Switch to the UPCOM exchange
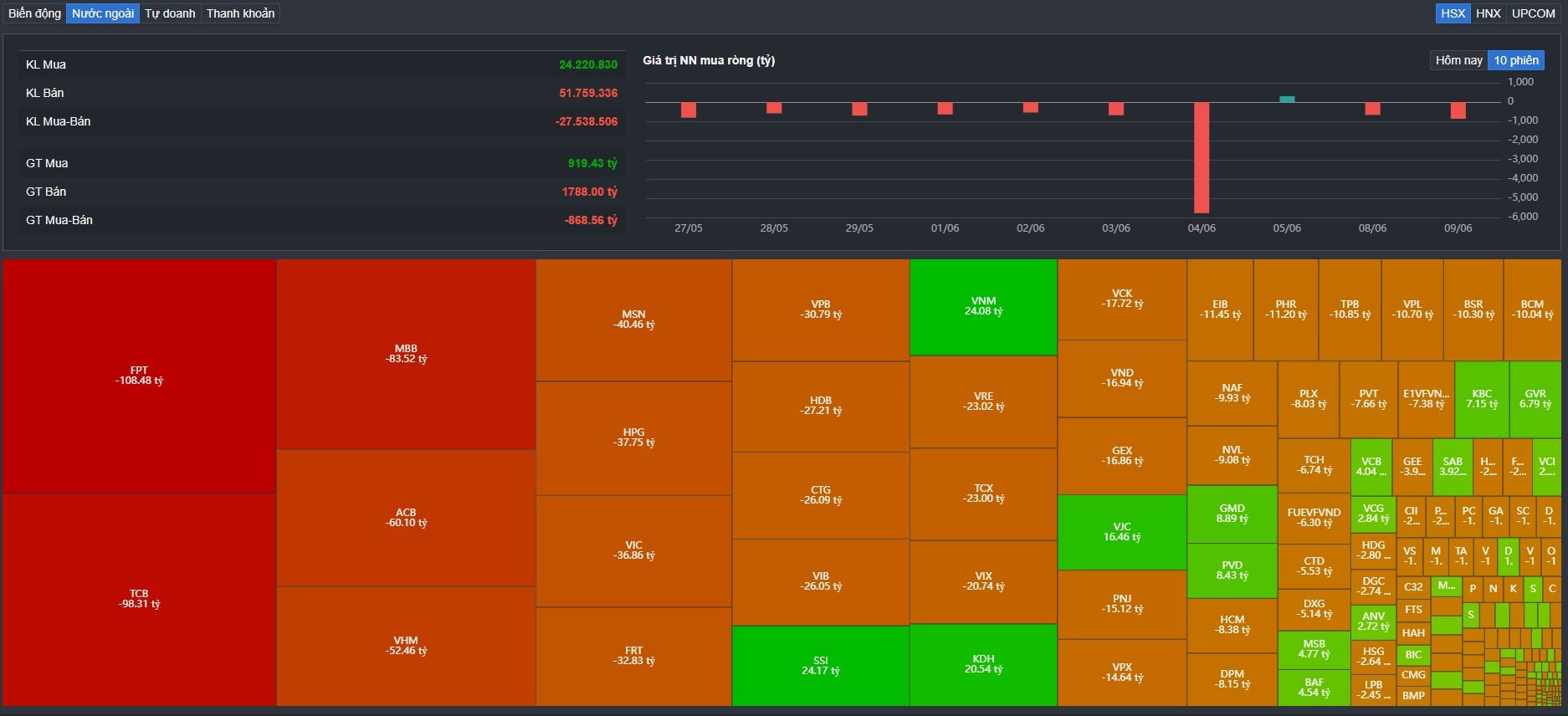 click(1533, 13)
